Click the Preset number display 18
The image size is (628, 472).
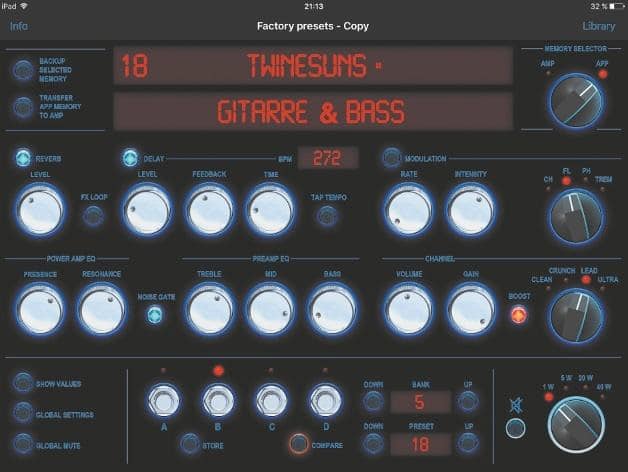pyautogui.click(x=421, y=444)
